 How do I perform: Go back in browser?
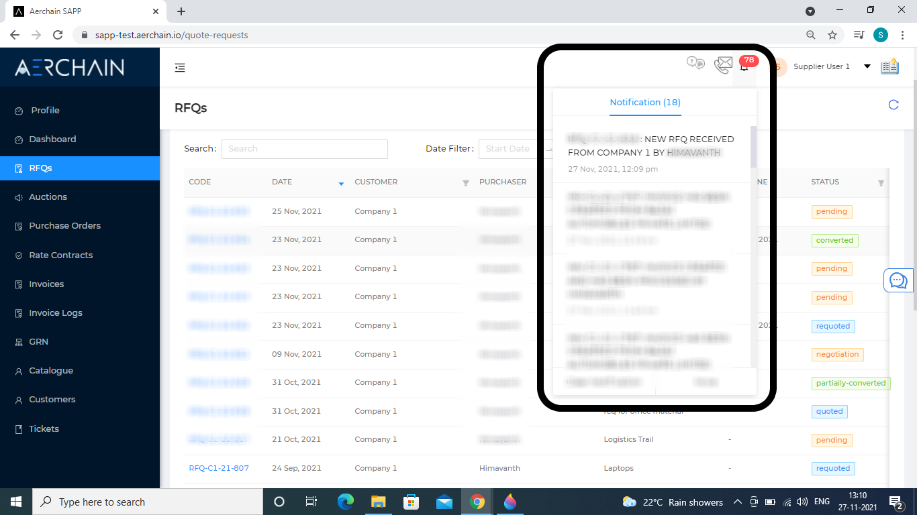point(15,35)
